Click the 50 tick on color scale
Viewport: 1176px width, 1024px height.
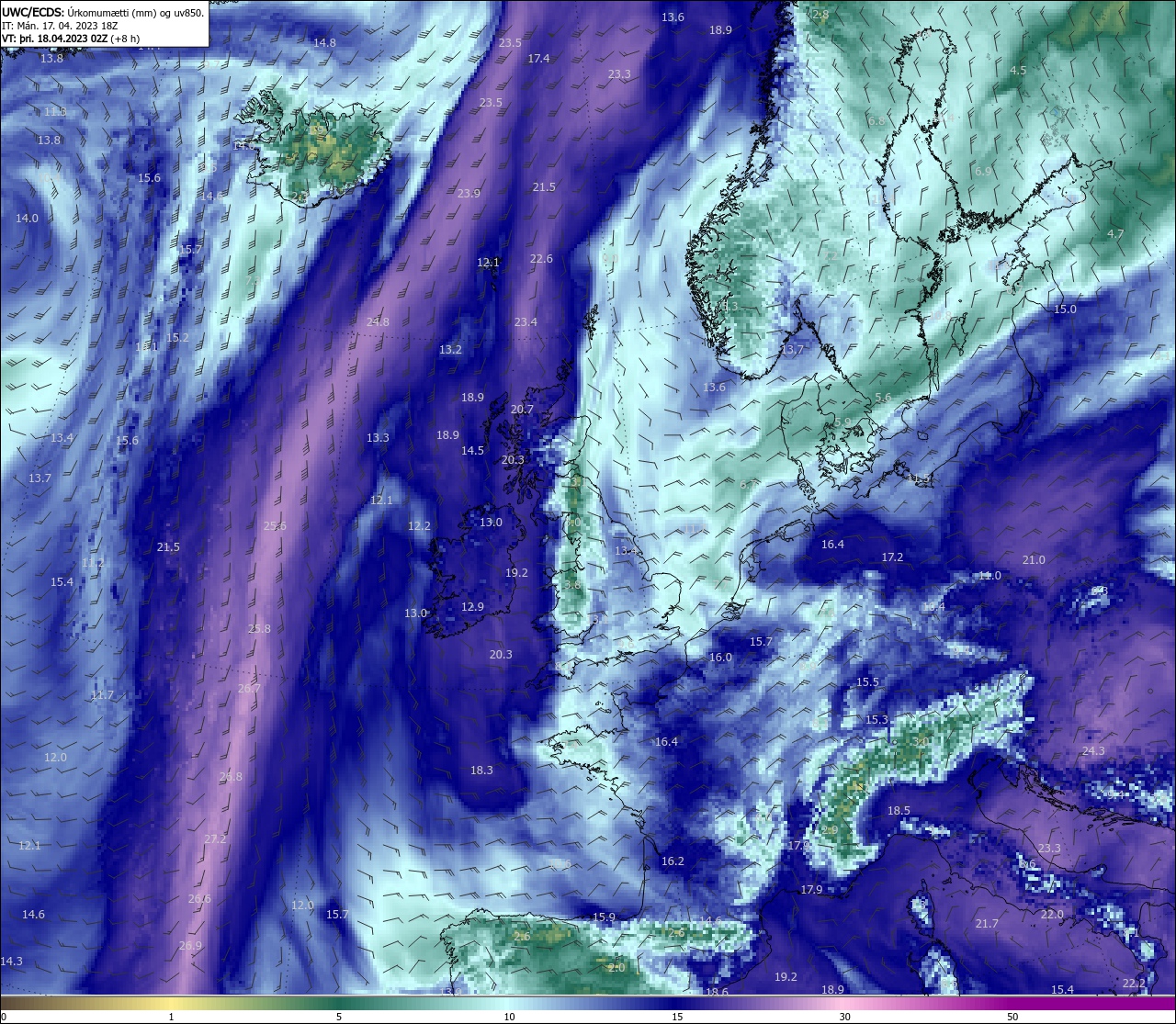coord(1012,1017)
